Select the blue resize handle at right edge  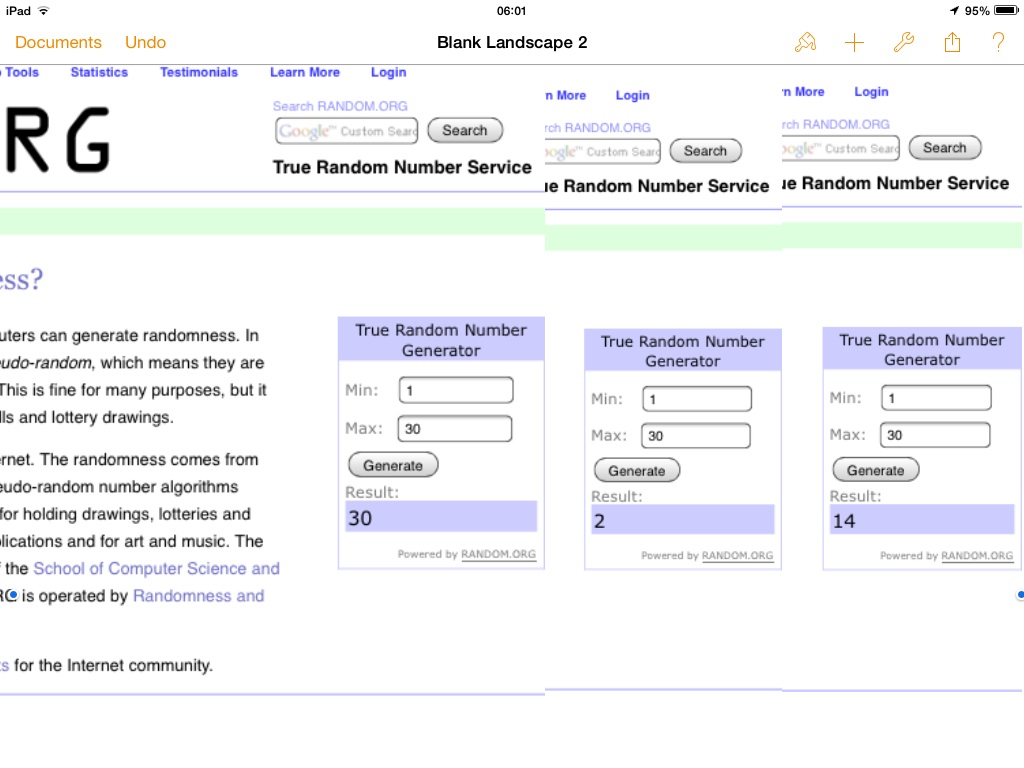tap(1020, 595)
